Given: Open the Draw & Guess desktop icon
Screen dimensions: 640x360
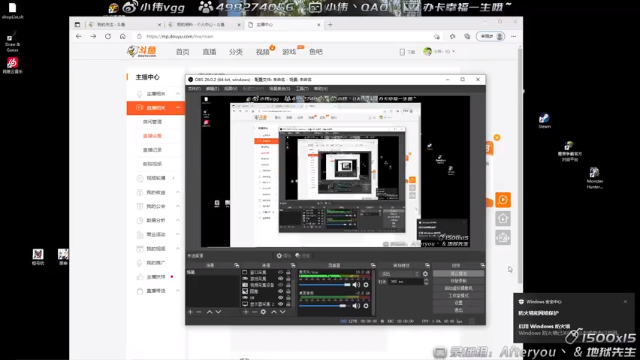Looking at the screenshot, I should [12, 42].
